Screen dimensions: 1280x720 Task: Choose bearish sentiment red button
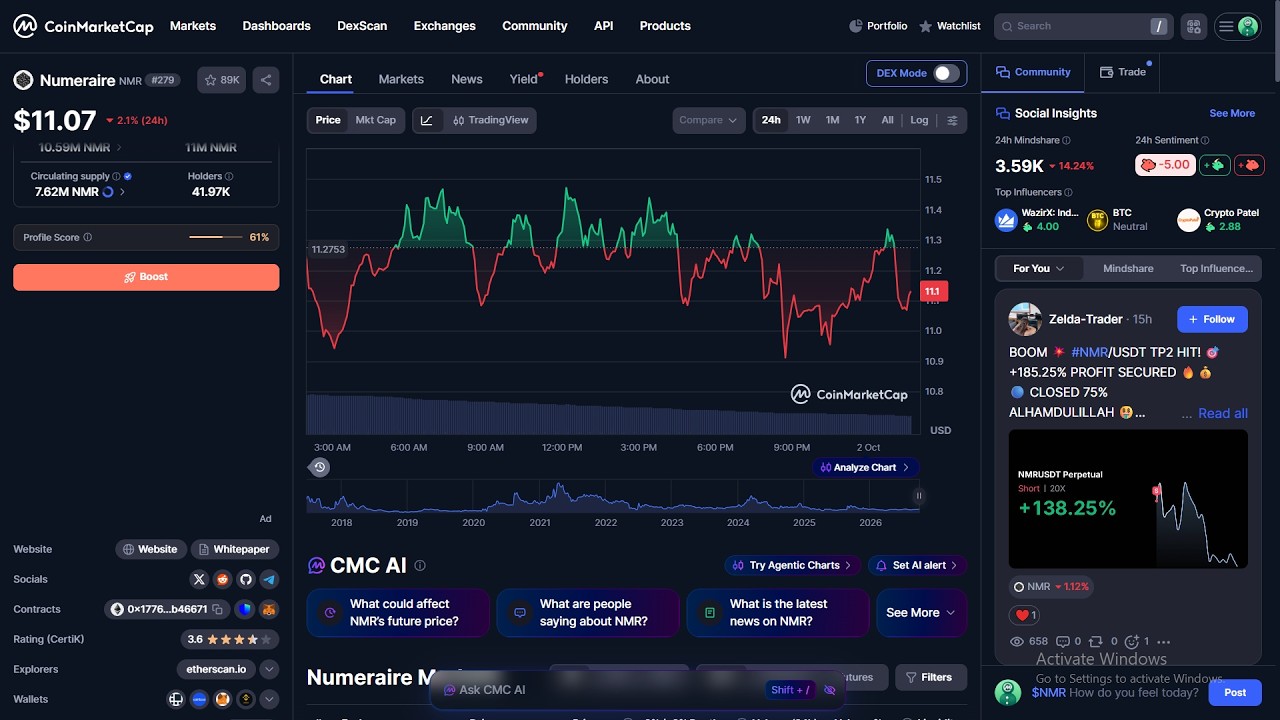[1249, 165]
